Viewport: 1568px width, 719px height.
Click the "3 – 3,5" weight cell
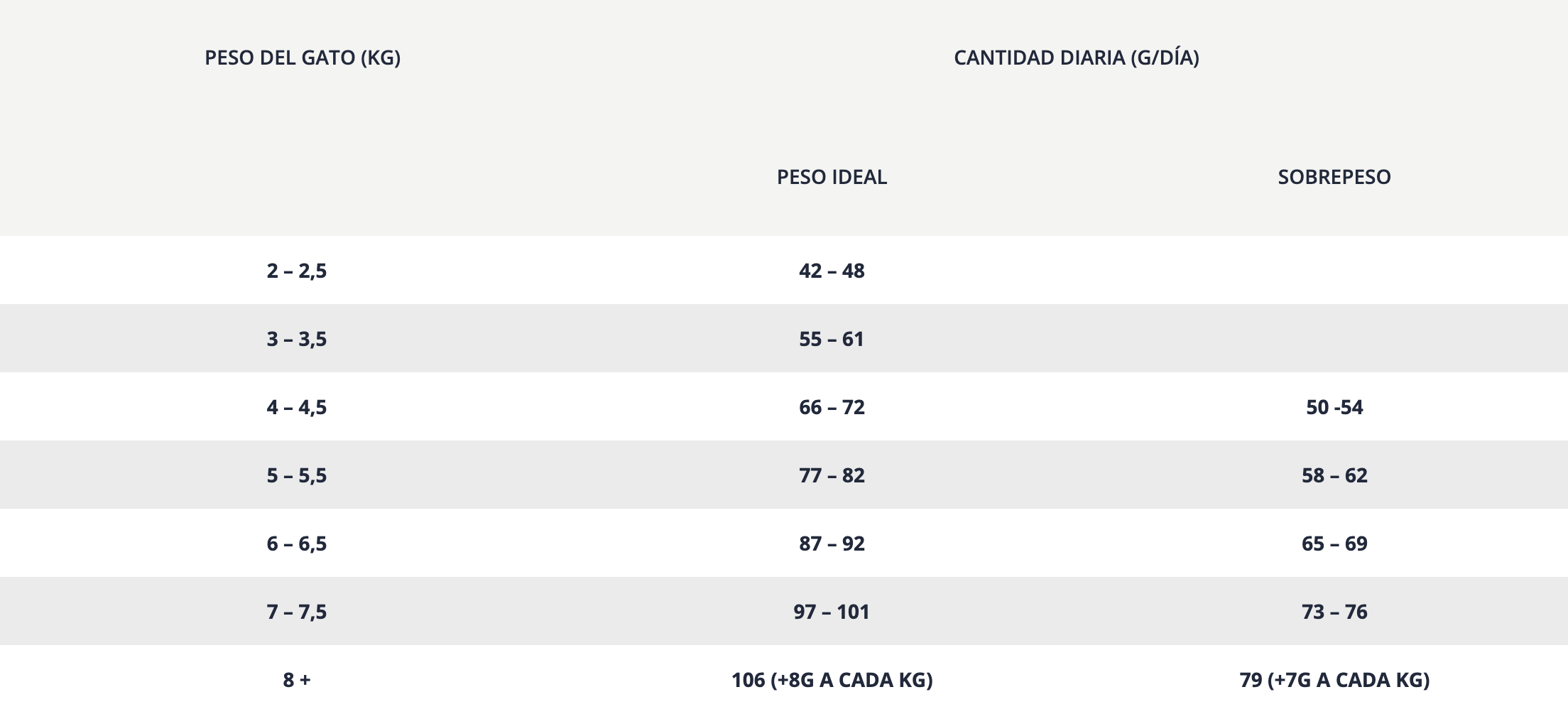(297, 339)
